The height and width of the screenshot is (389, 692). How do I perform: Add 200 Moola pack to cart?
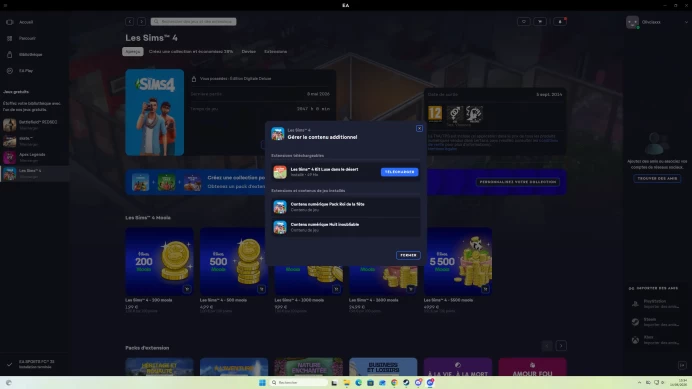(x=187, y=289)
